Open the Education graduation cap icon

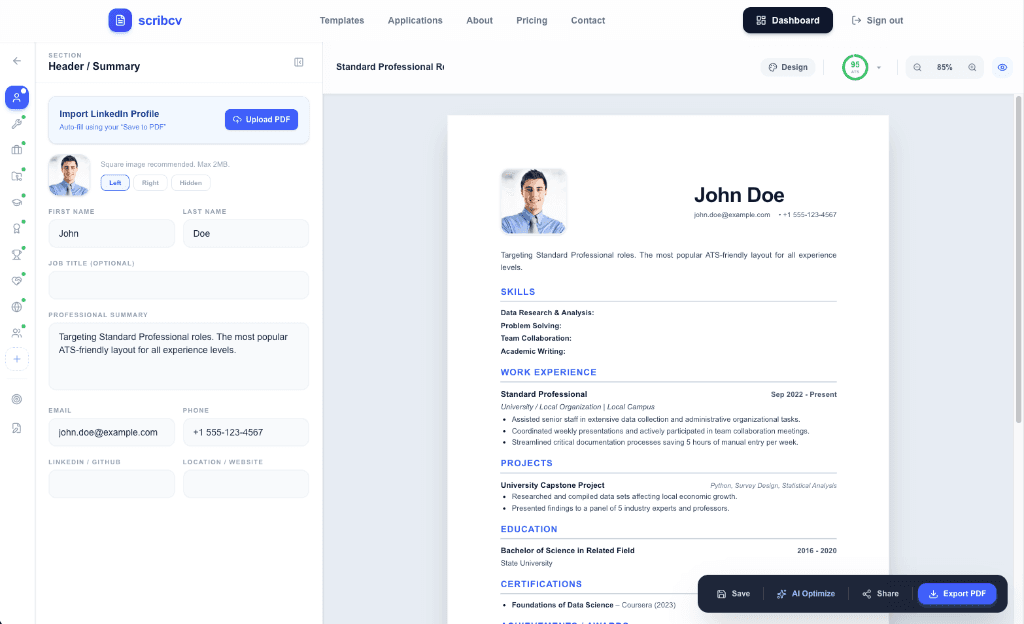16,202
